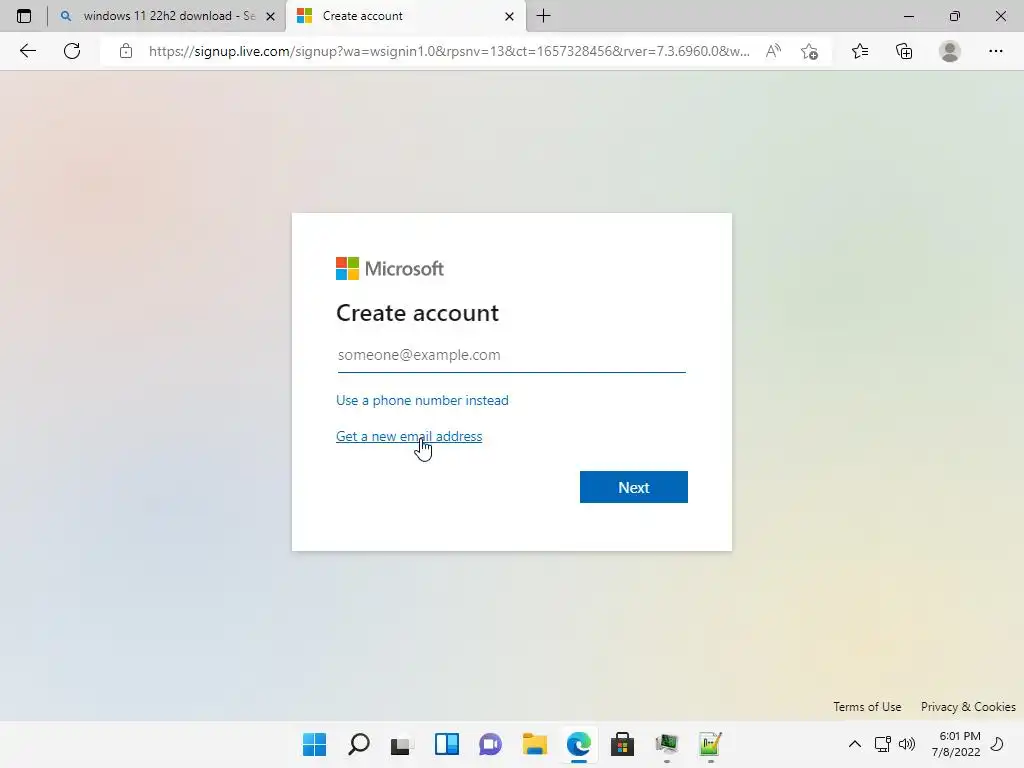
Task: Open Task View on taskbar
Action: click(402, 744)
